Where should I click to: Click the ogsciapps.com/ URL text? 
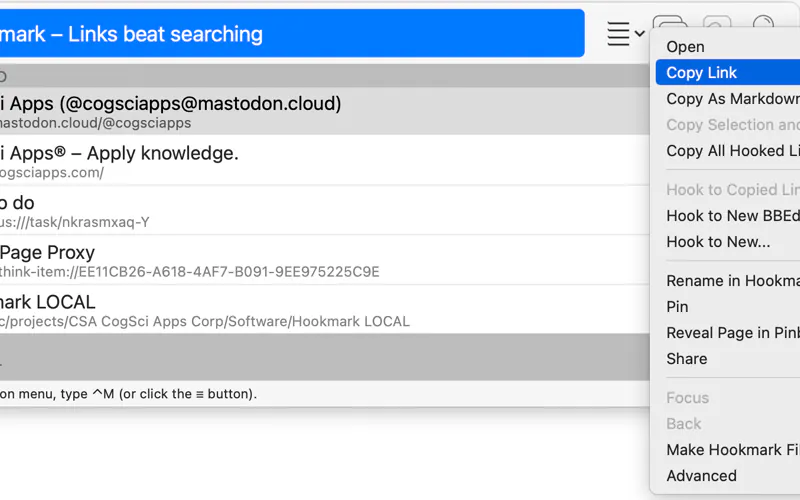click(x=52, y=172)
